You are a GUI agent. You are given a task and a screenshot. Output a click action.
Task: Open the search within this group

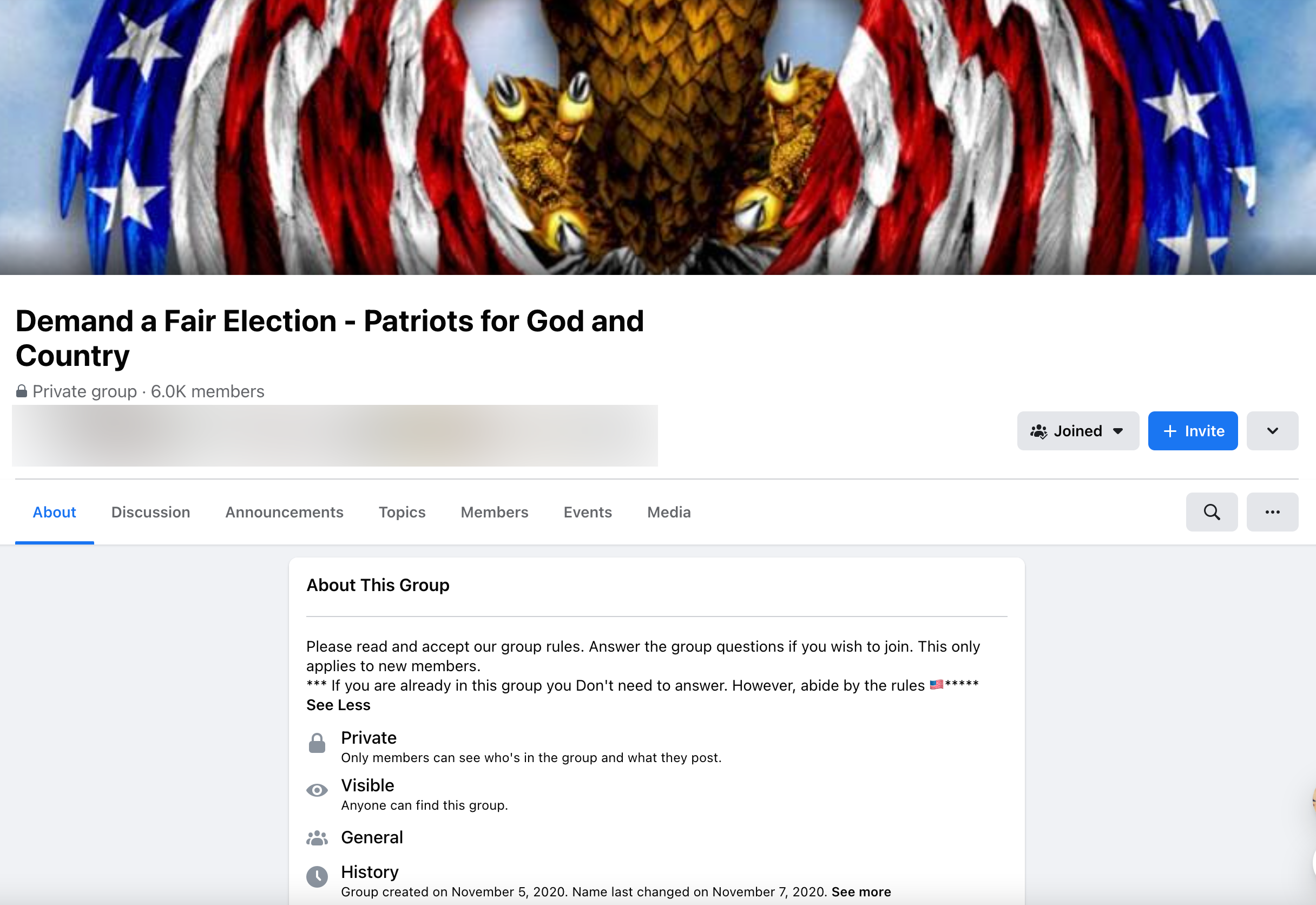(1212, 512)
